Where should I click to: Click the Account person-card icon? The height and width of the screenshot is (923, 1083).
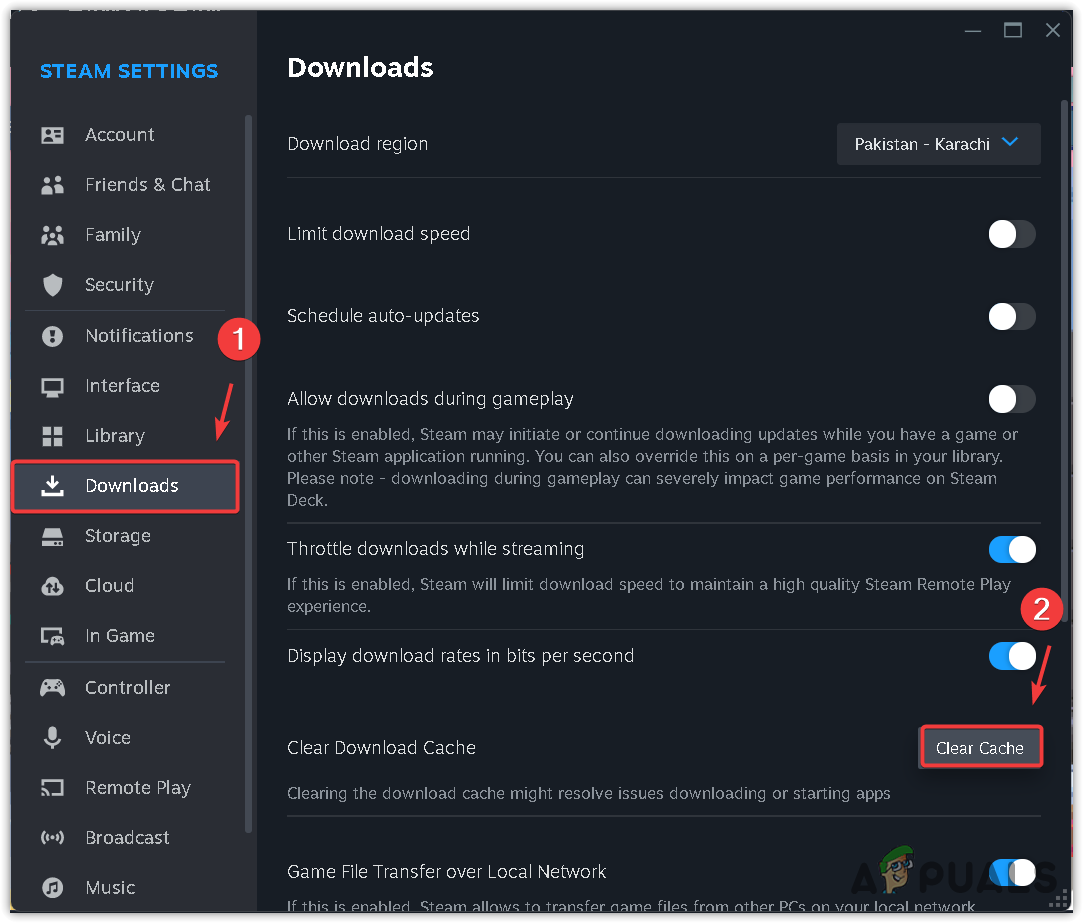pyautogui.click(x=52, y=135)
